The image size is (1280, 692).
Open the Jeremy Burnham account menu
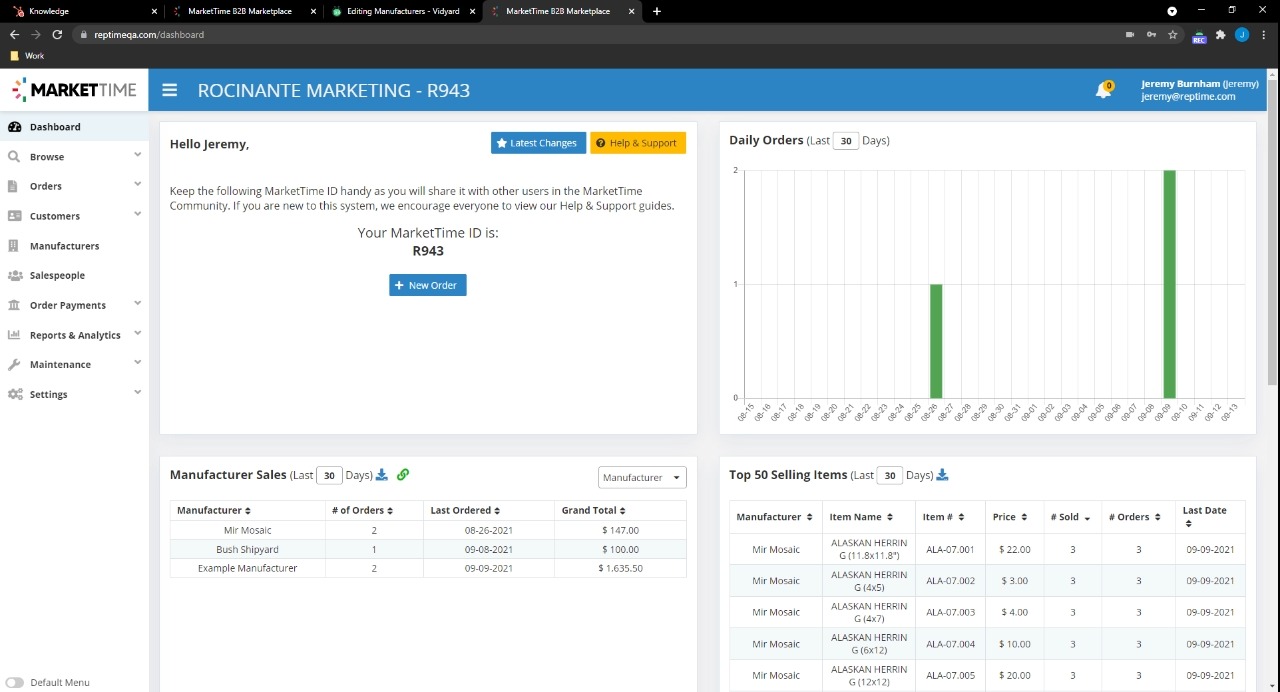tap(1199, 90)
